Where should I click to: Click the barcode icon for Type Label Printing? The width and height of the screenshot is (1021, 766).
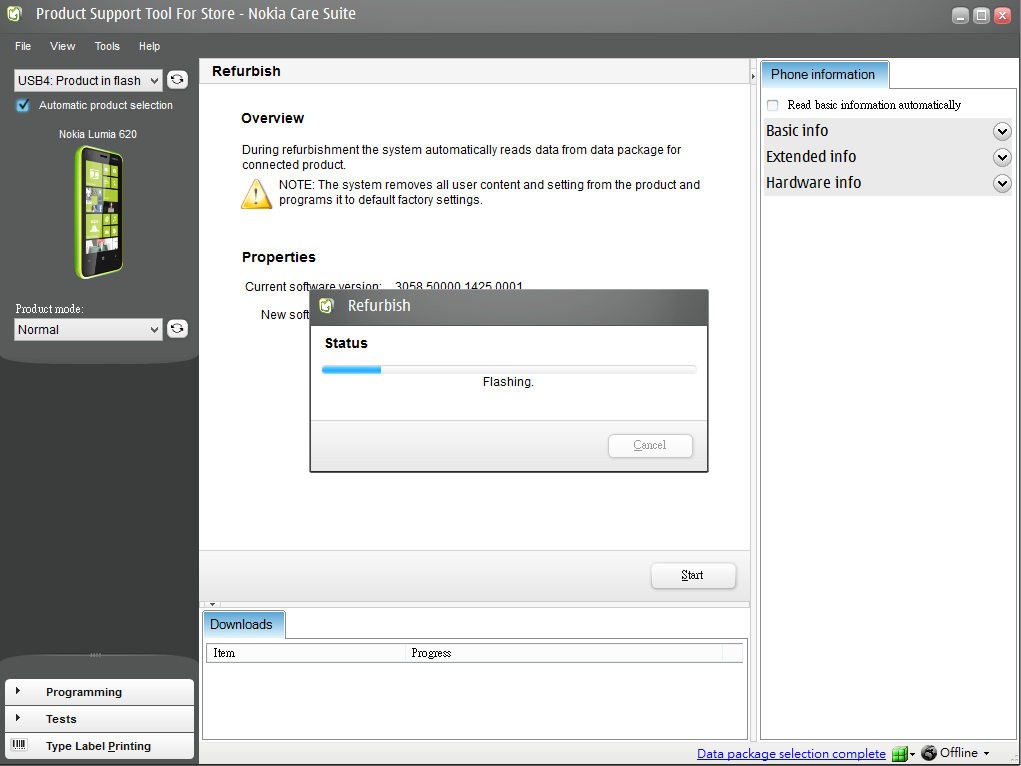coord(20,745)
